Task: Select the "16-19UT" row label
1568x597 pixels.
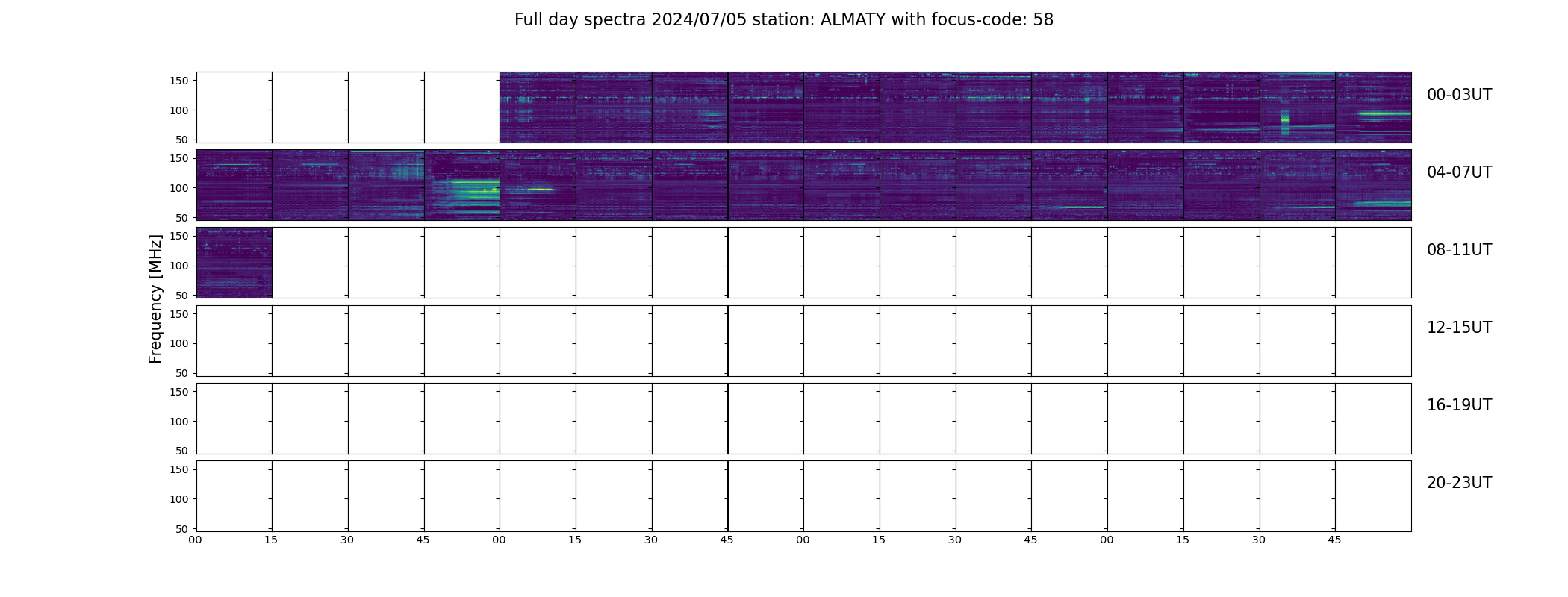Action: [x=1459, y=405]
